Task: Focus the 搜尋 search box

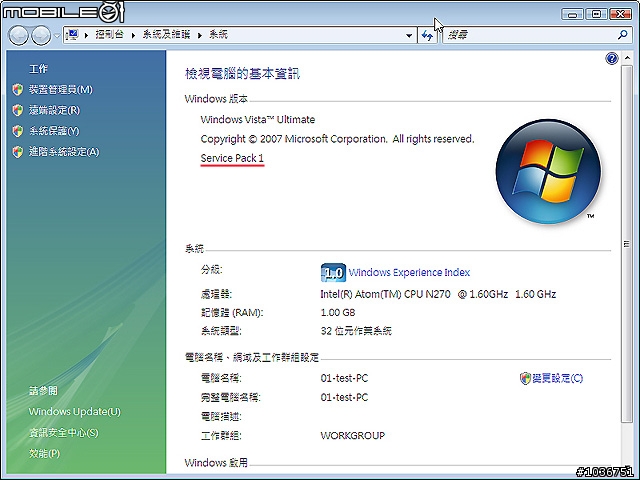Action: click(x=531, y=35)
